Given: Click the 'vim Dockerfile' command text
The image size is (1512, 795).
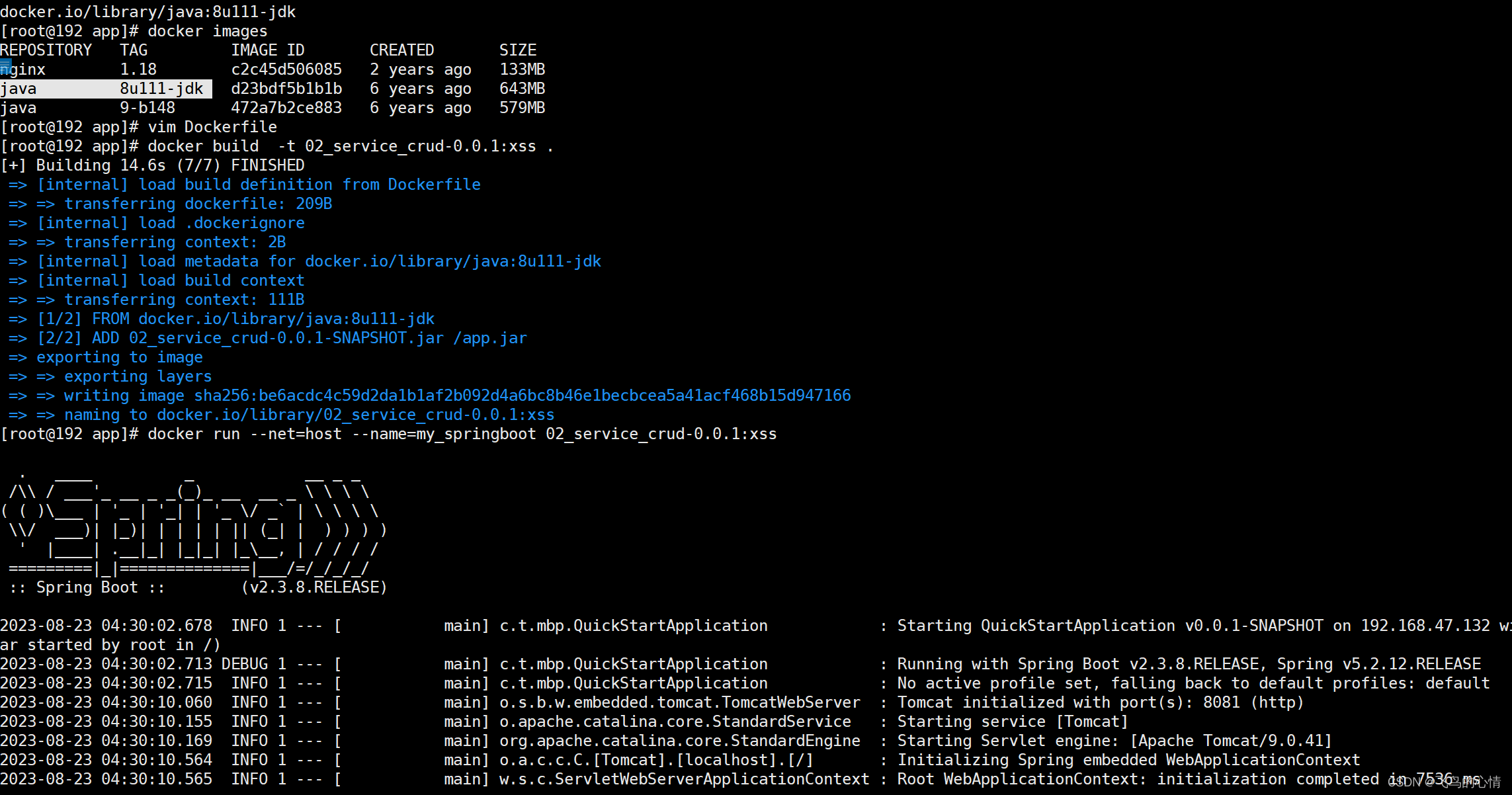Looking at the screenshot, I should pyautogui.click(x=212, y=127).
